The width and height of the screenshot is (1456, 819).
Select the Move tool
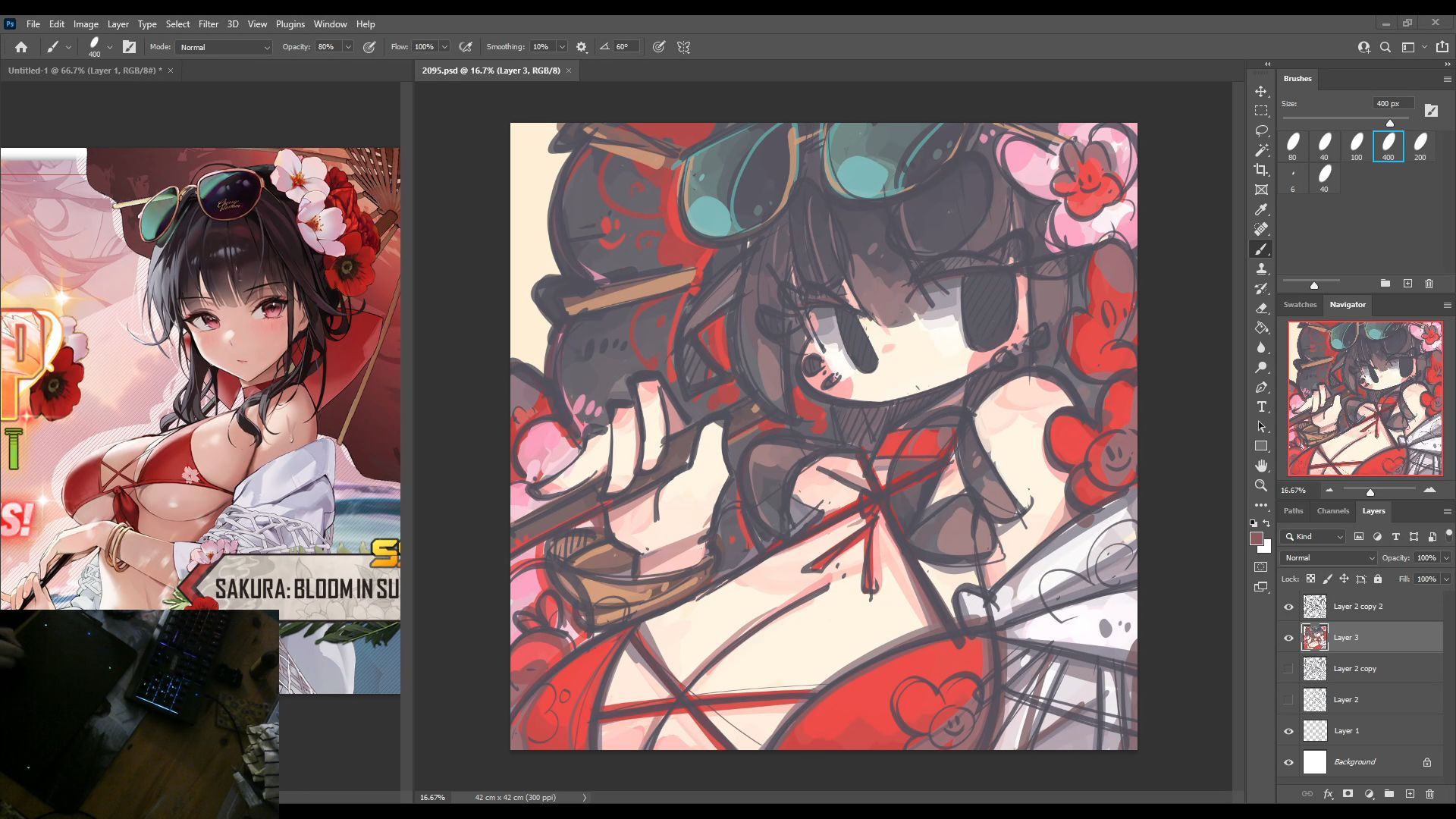coord(1261,91)
